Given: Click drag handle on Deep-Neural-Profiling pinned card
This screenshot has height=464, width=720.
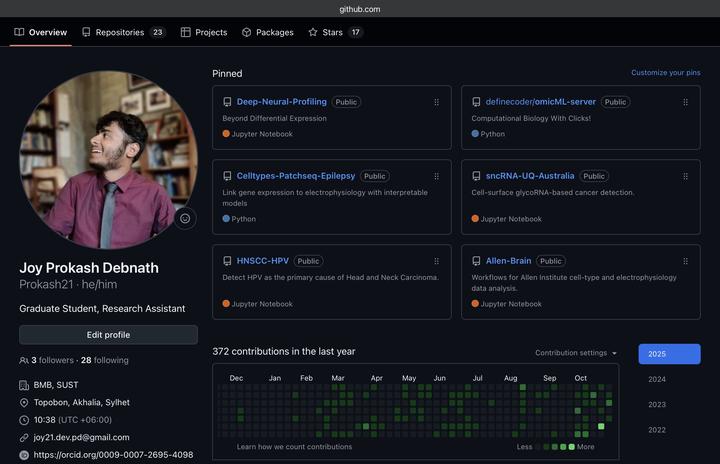Looking at the screenshot, I should click(x=436, y=102).
